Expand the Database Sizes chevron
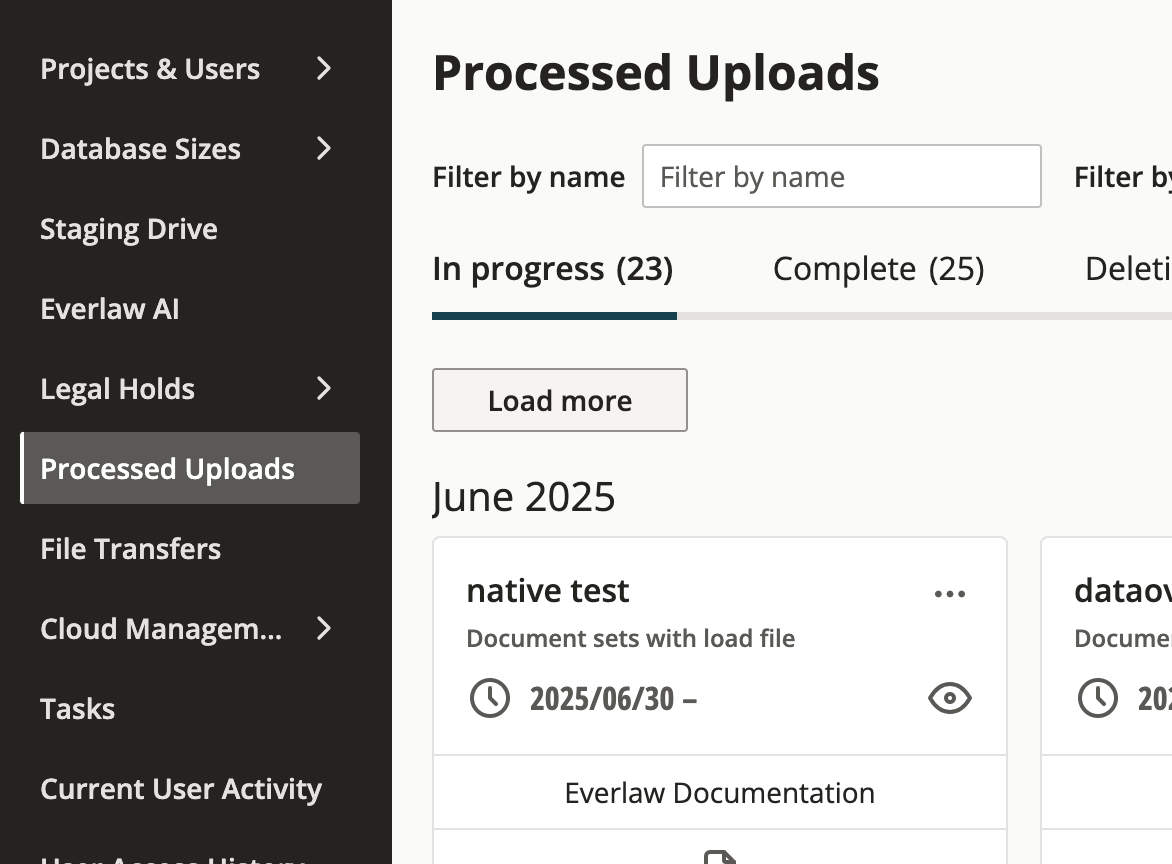The image size is (1172, 864). click(324, 148)
